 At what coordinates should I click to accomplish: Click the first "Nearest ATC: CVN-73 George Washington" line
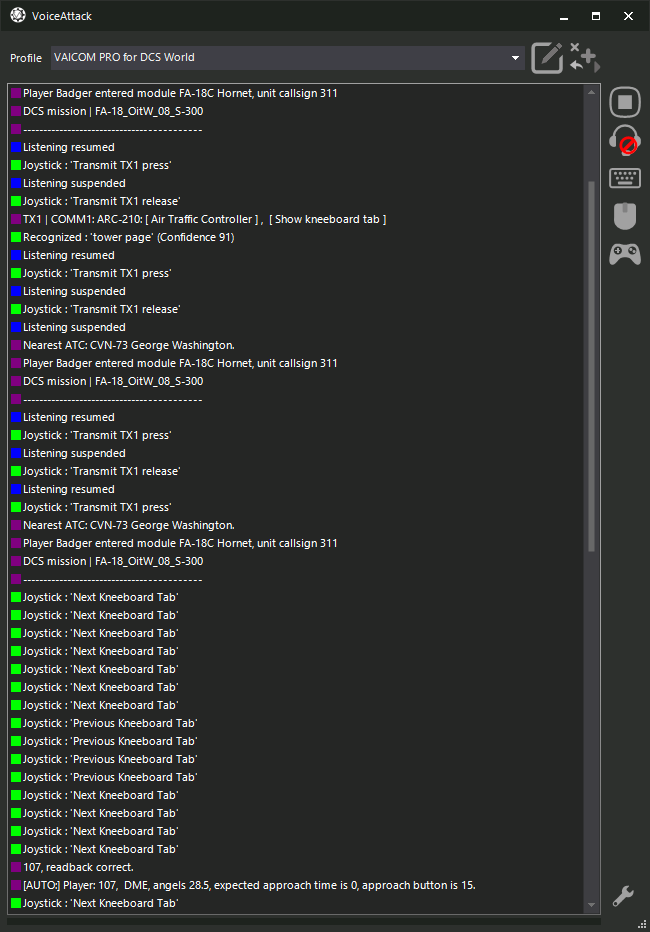coord(123,345)
